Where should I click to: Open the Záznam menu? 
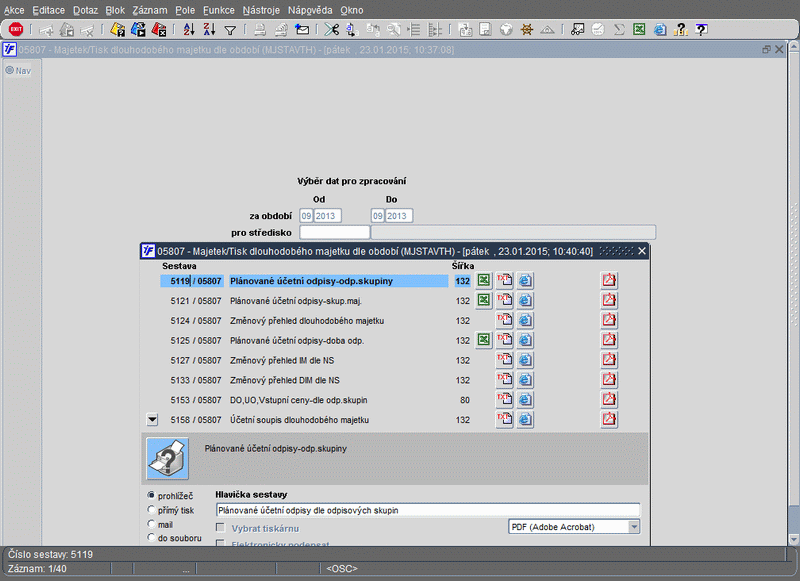coord(149,10)
